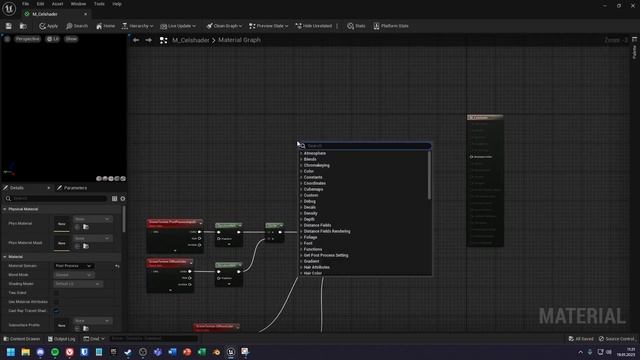The height and width of the screenshot is (360, 640).
Task: Click the viewport Show button
Action: coord(71,39)
